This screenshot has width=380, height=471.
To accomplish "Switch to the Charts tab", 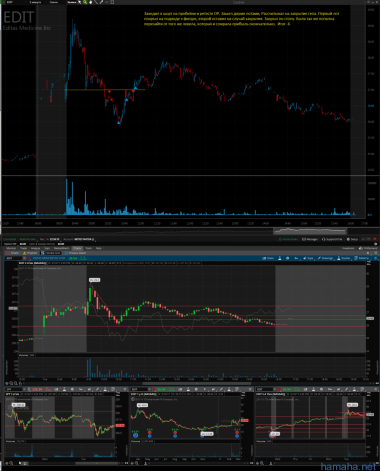I will coord(77,248).
